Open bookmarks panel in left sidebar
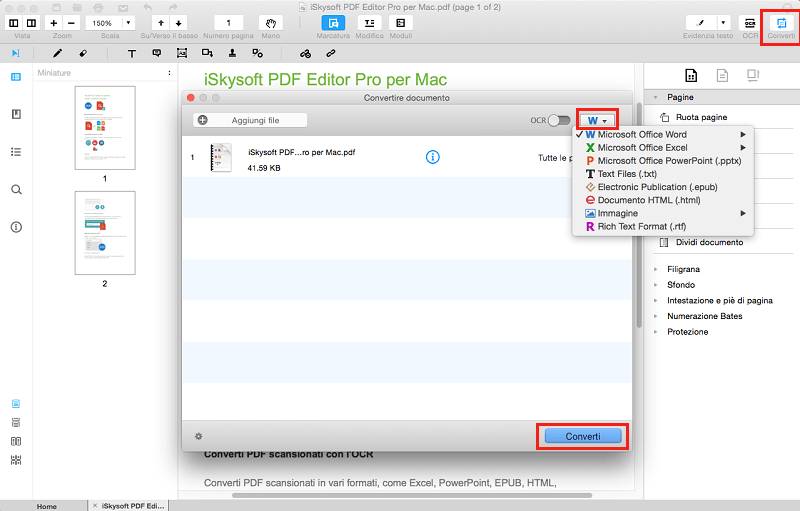 (16, 114)
